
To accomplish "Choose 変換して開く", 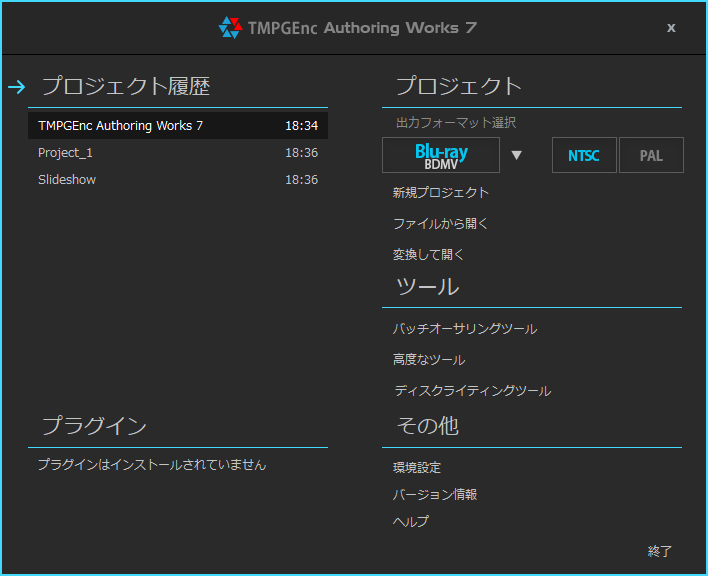I will pyautogui.click(x=428, y=255).
